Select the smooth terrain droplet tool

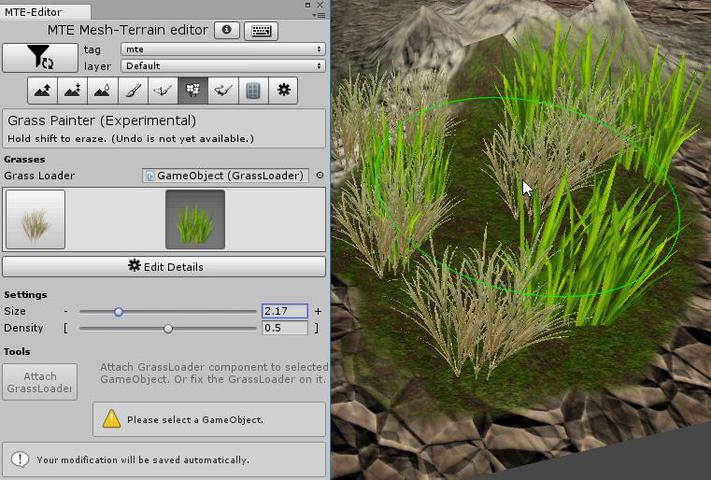(102, 91)
